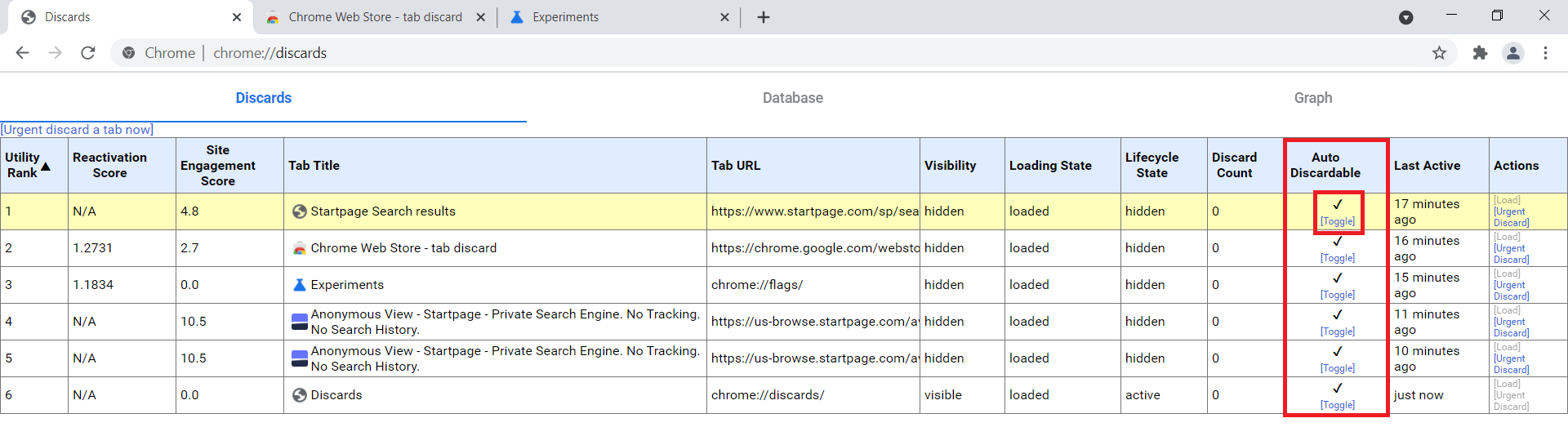Close the Discards browser tab
The height and width of the screenshot is (436, 1568).
tap(237, 17)
